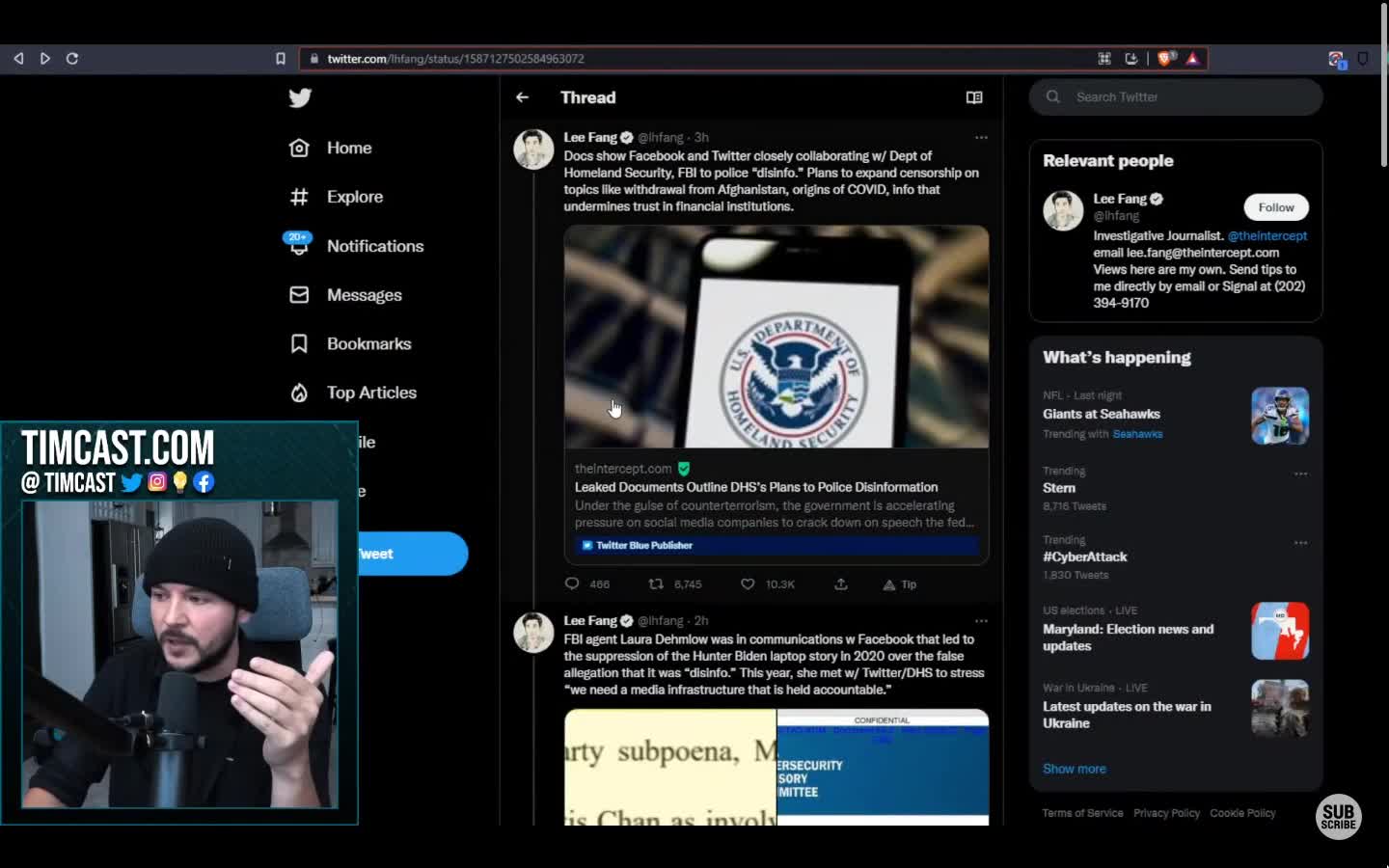Open #CyberAttack trending topic
1389x868 pixels.
[1084, 556]
